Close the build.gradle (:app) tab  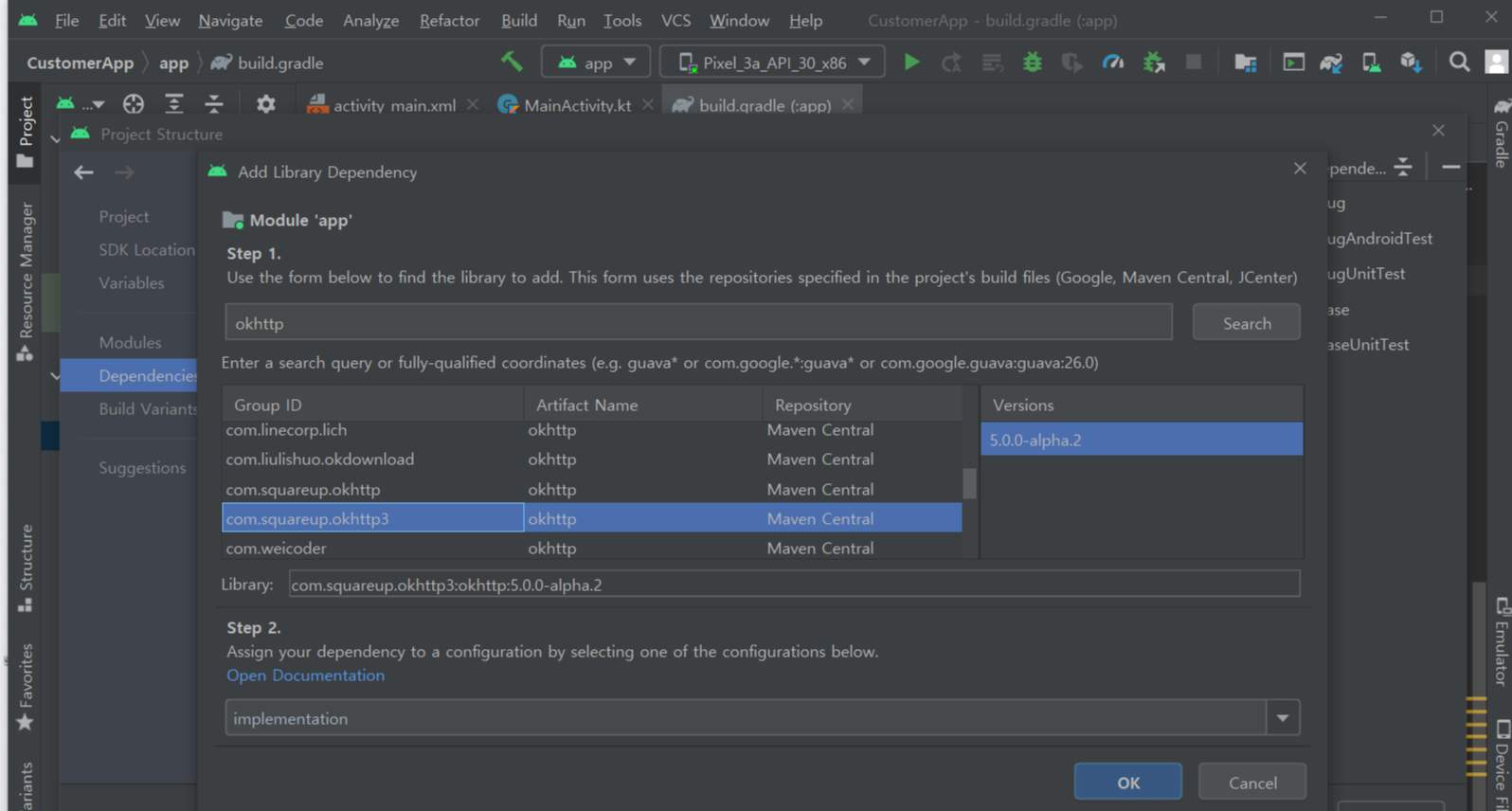tap(848, 104)
